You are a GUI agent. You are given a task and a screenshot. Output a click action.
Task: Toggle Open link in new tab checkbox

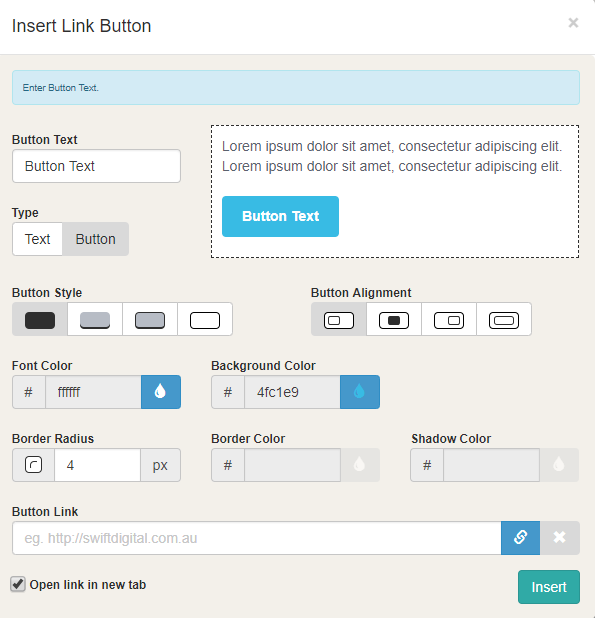tap(18, 584)
